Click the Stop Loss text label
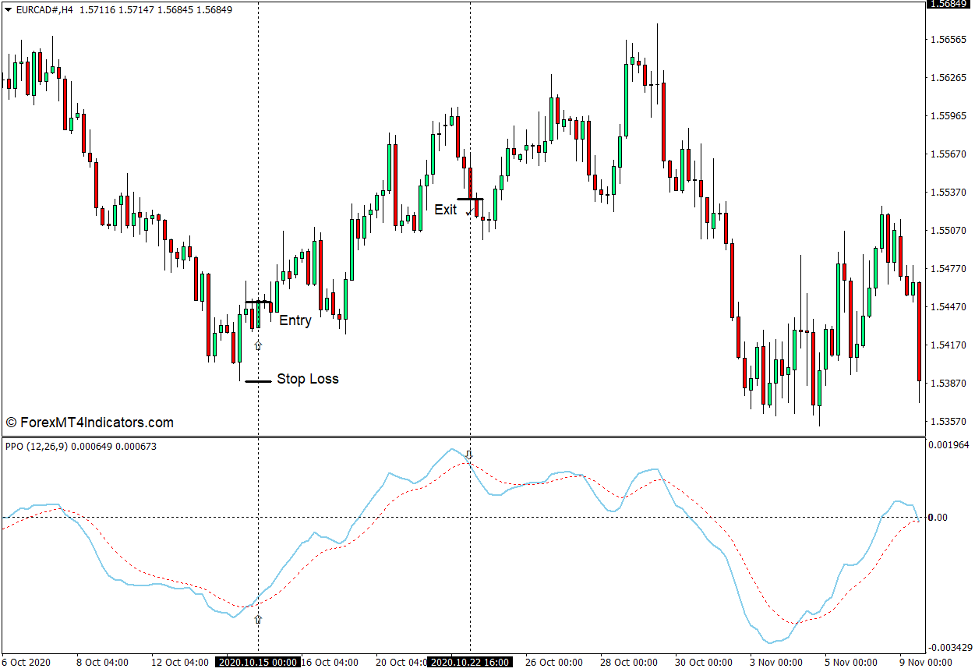The height and width of the screenshot is (672, 977). coord(308,379)
